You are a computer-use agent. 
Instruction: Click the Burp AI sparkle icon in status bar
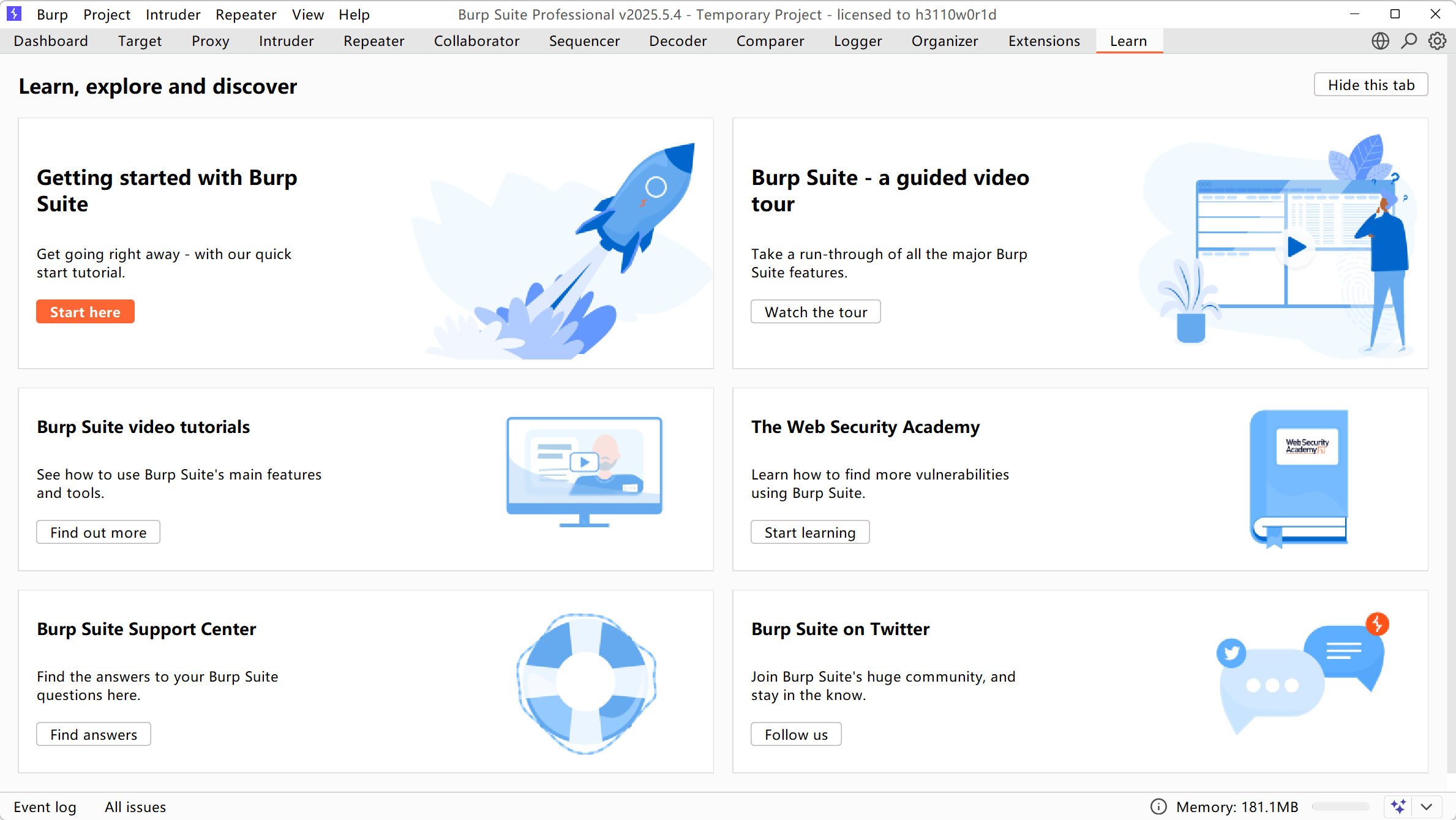click(1398, 807)
